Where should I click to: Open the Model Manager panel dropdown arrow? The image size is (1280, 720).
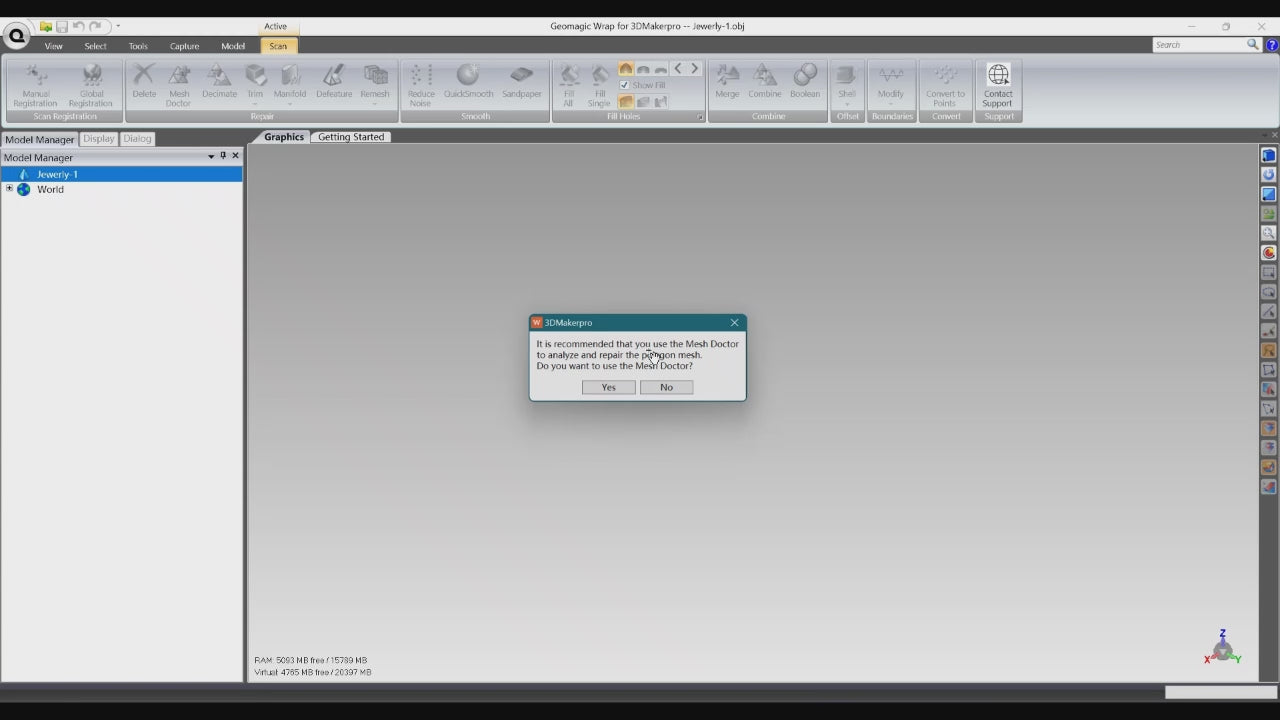click(211, 157)
